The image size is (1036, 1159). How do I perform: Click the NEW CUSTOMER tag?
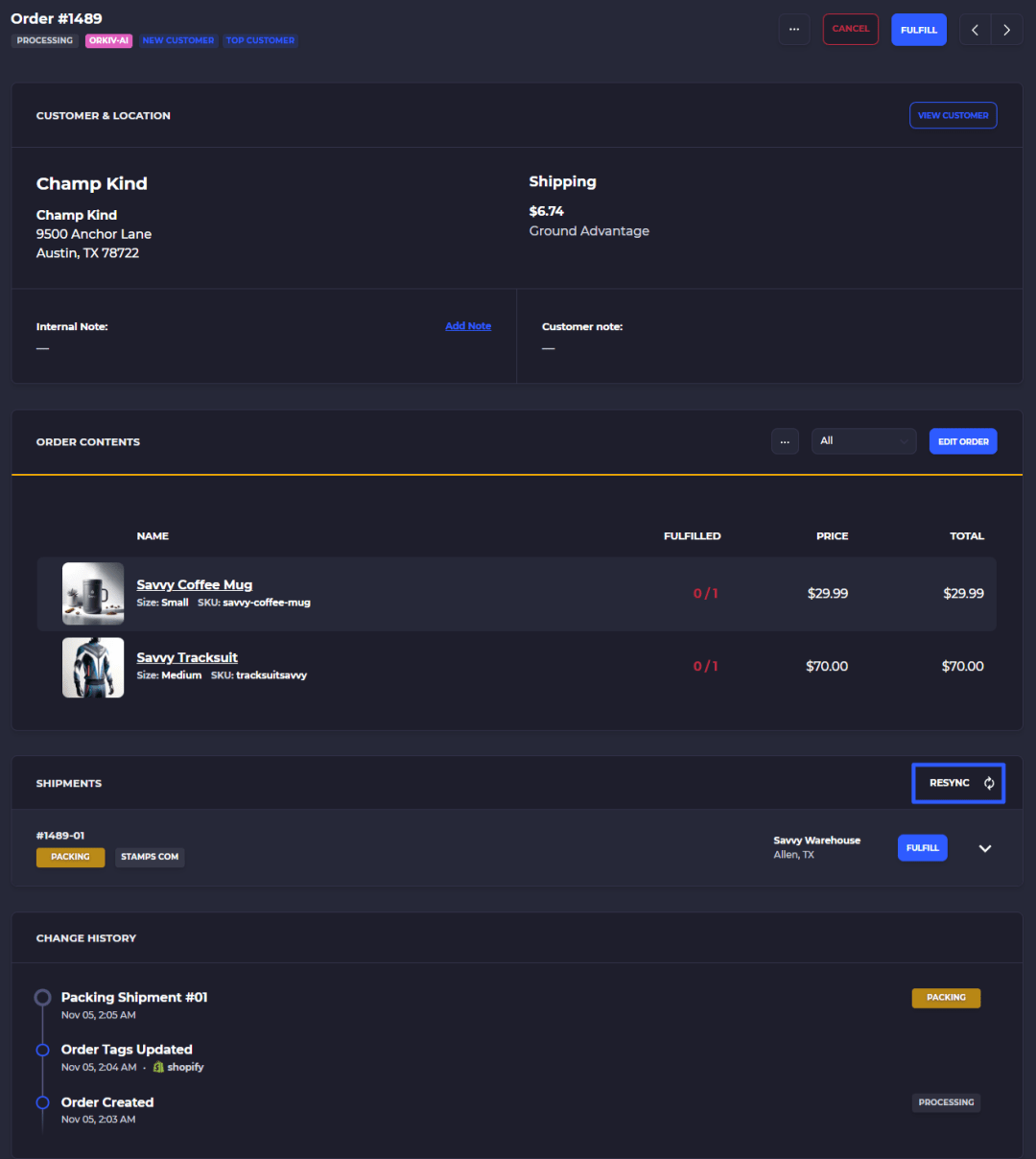pyautogui.click(x=178, y=40)
